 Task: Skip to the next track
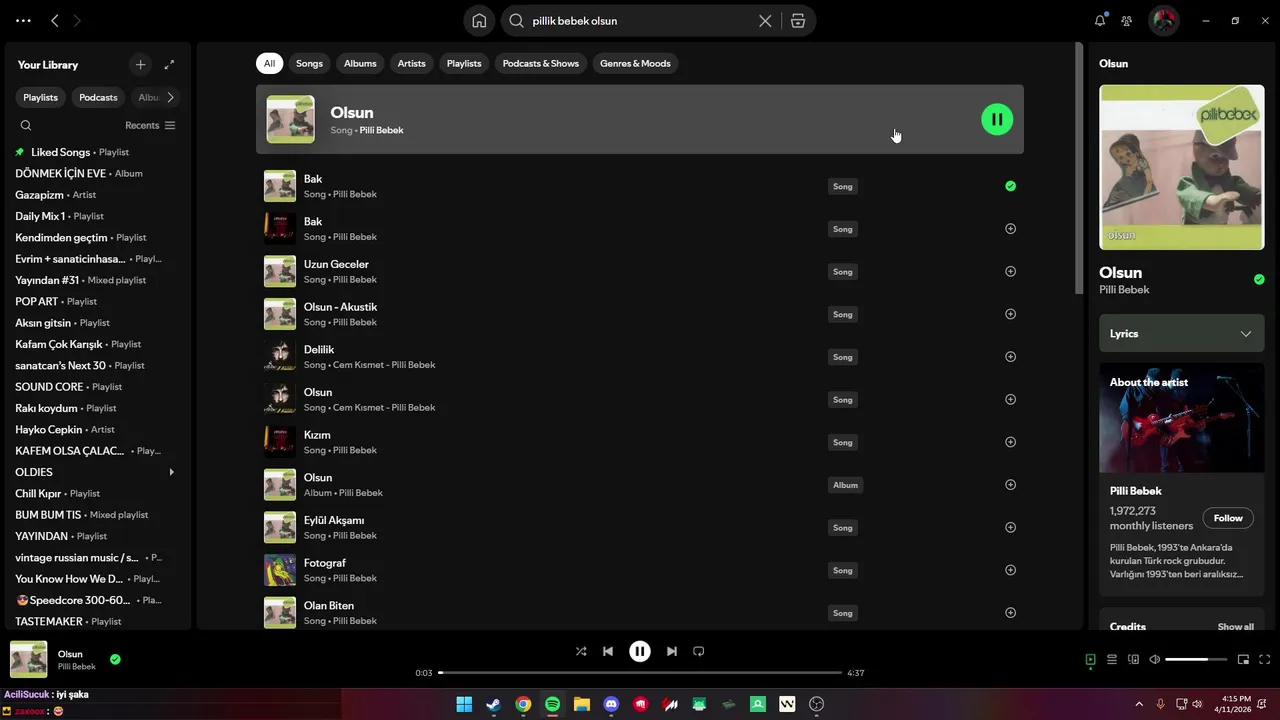point(672,651)
